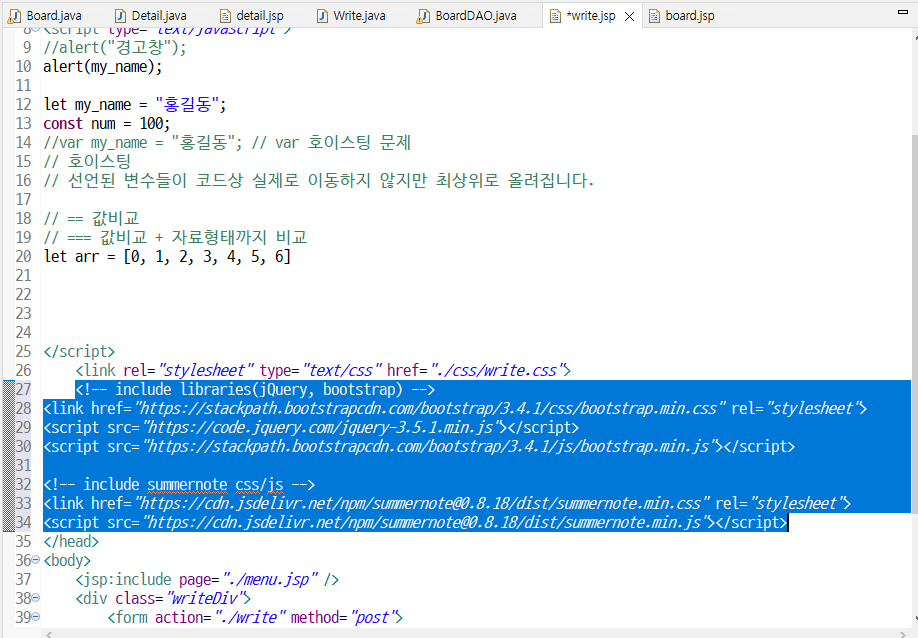Screen dimensions: 918x638
Task: Switch to the board.jsp tab
Action: click(x=683, y=16)
